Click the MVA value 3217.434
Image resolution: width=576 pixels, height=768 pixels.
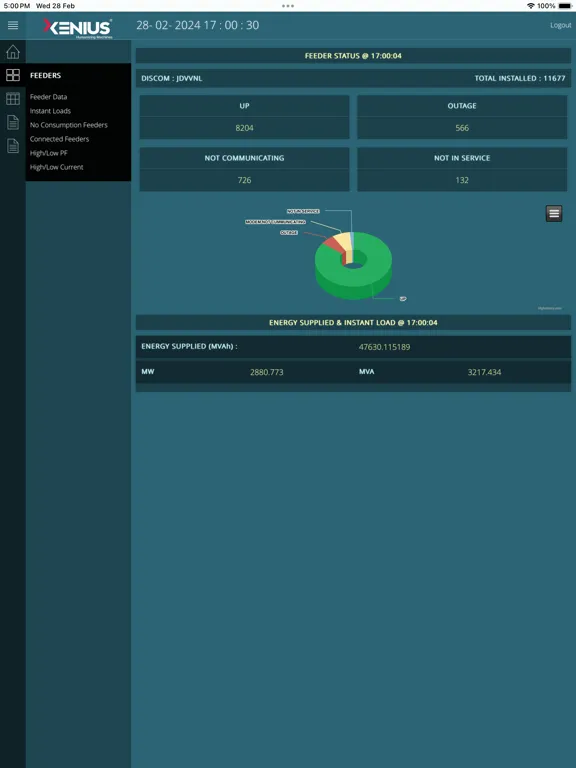484,372
